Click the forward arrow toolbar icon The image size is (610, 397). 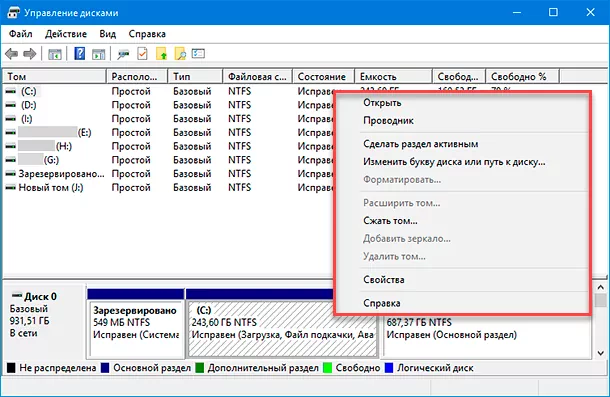click(x=30, y=54)
